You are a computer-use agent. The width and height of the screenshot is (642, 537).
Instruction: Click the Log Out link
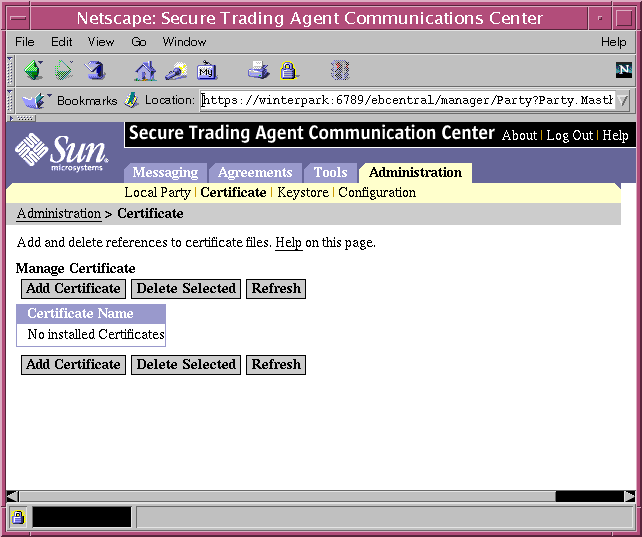pyautogui.click(x=570, y=135)
